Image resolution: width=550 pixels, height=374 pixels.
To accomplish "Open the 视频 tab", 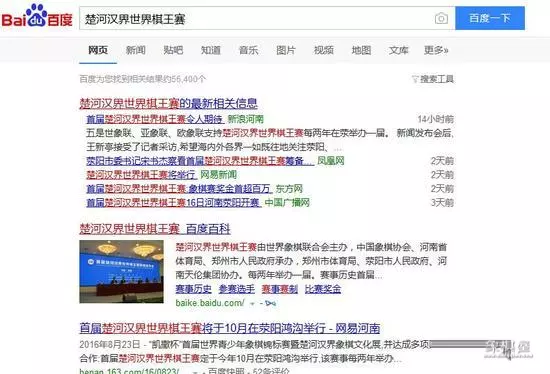I will pos(323,50).
